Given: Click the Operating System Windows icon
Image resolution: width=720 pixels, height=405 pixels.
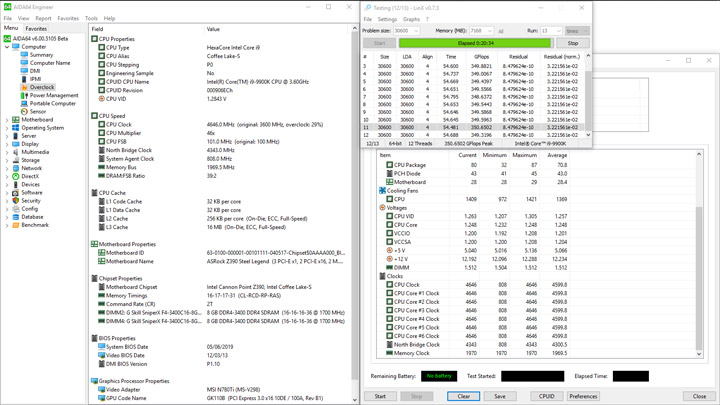Looking at the screenshot, I should pyautogui.click(x=16, y=128).
